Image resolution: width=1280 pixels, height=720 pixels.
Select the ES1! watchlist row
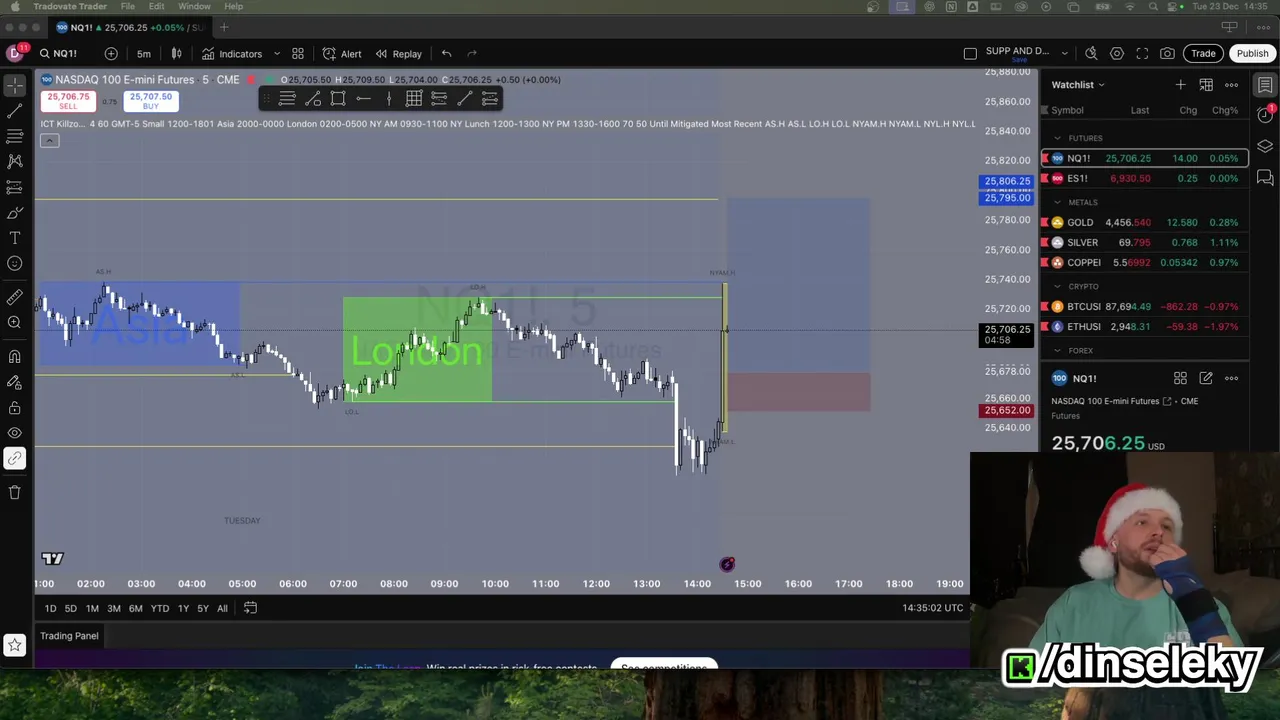[1145, 178]
